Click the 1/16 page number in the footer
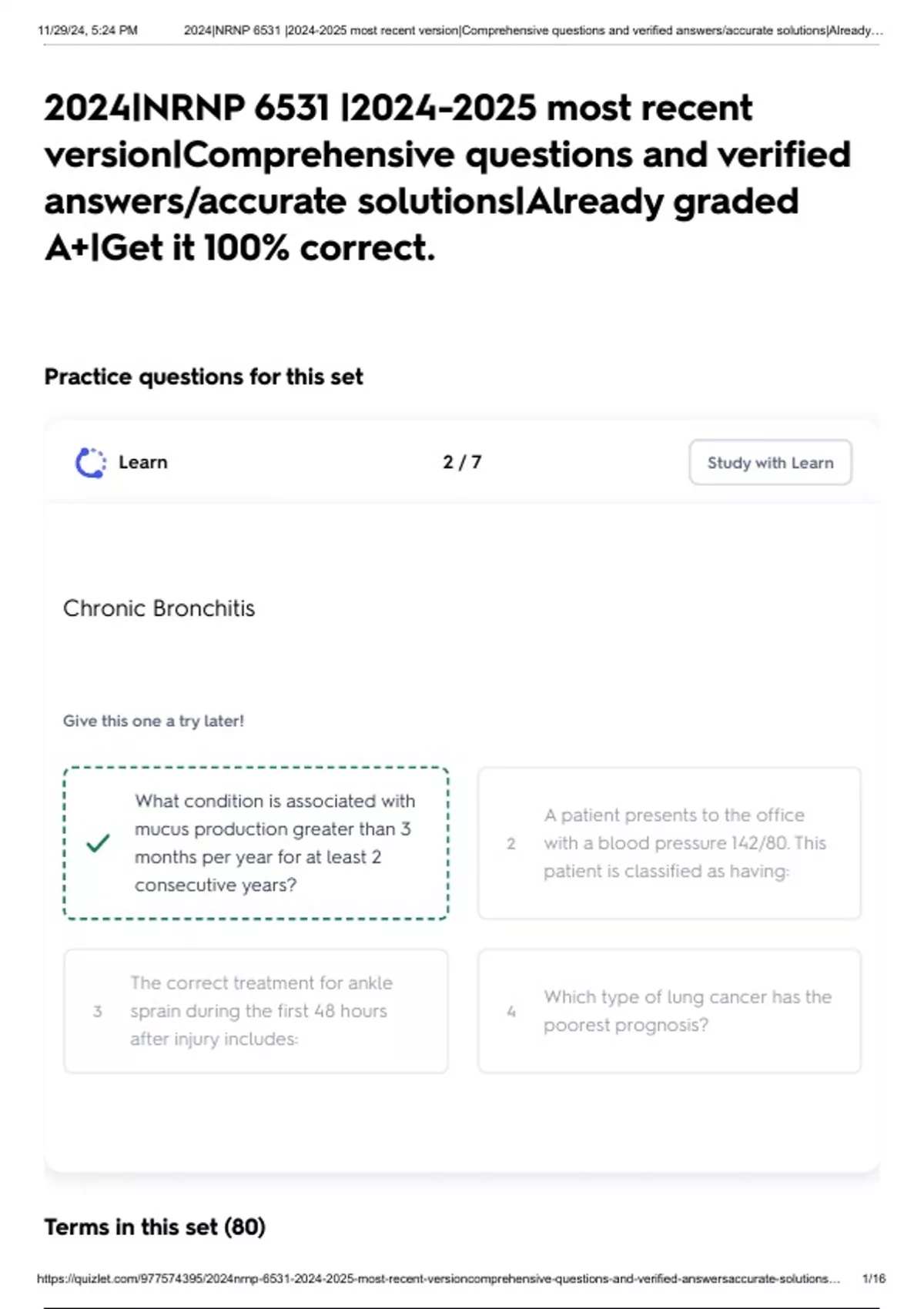The image size is (924, 1309). click(874, 1279)
